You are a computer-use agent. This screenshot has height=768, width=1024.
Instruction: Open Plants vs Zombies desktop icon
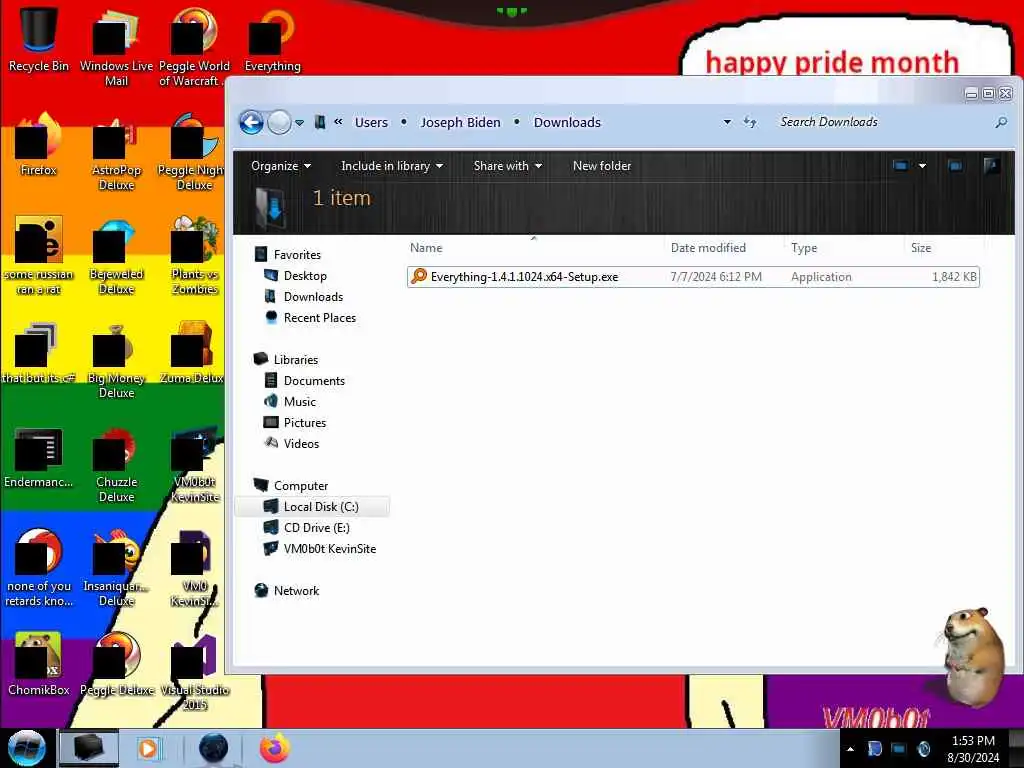(x=194, y=255)
